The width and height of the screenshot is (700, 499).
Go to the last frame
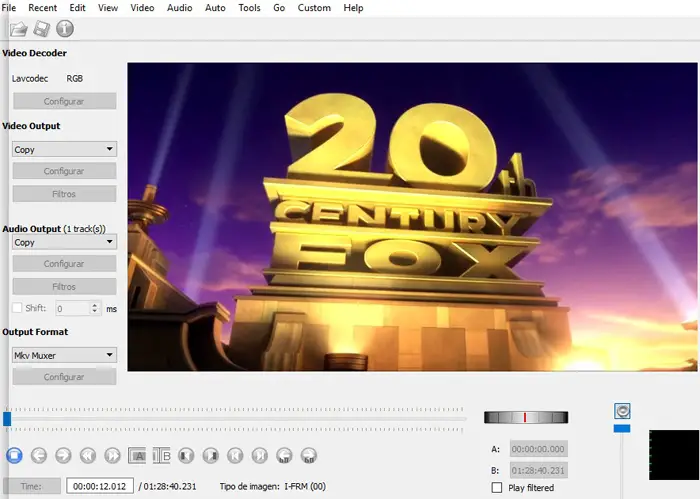tap(259, 456)
